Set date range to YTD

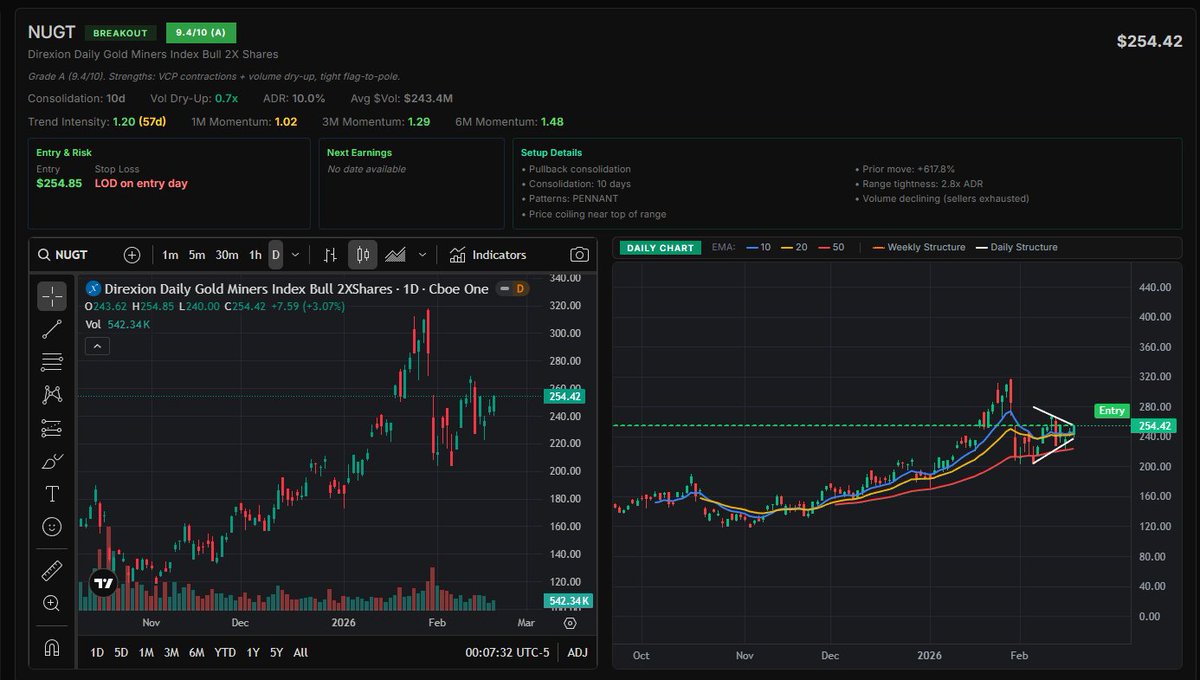[225, 652]
